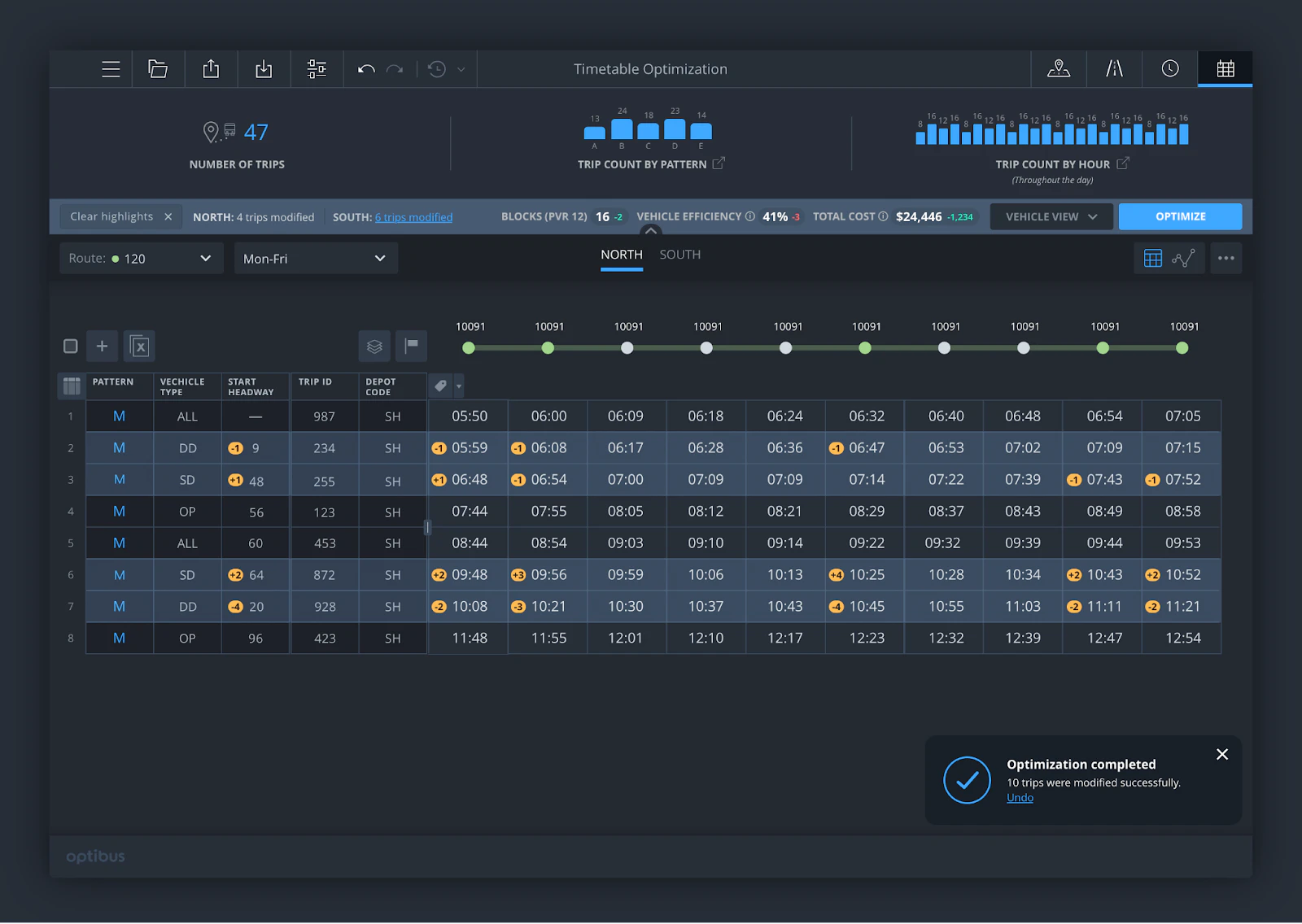Click the export/share icon in the toolbar

211,68
